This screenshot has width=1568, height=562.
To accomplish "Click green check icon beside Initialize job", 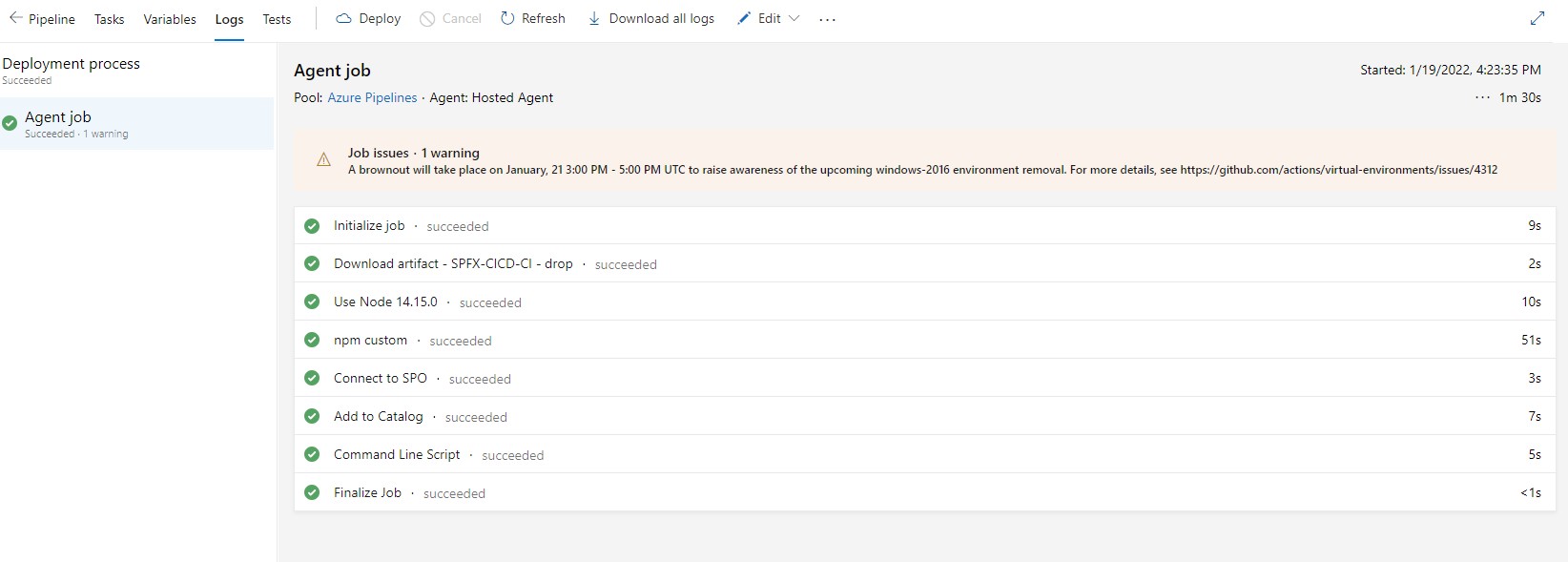I will point(312,226).
